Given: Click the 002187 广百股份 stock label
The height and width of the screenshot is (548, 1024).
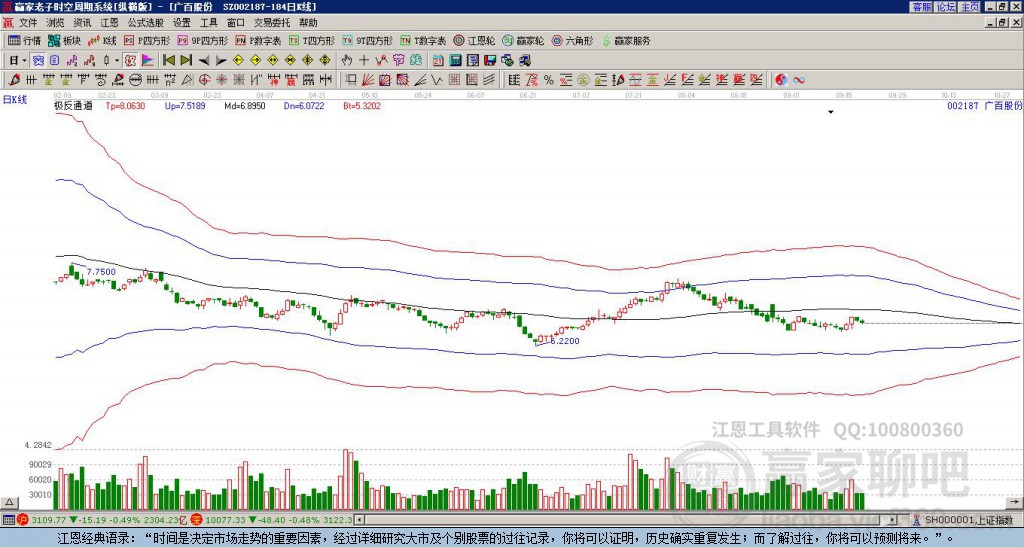Looking at the screenshot, I should (985, 106).
